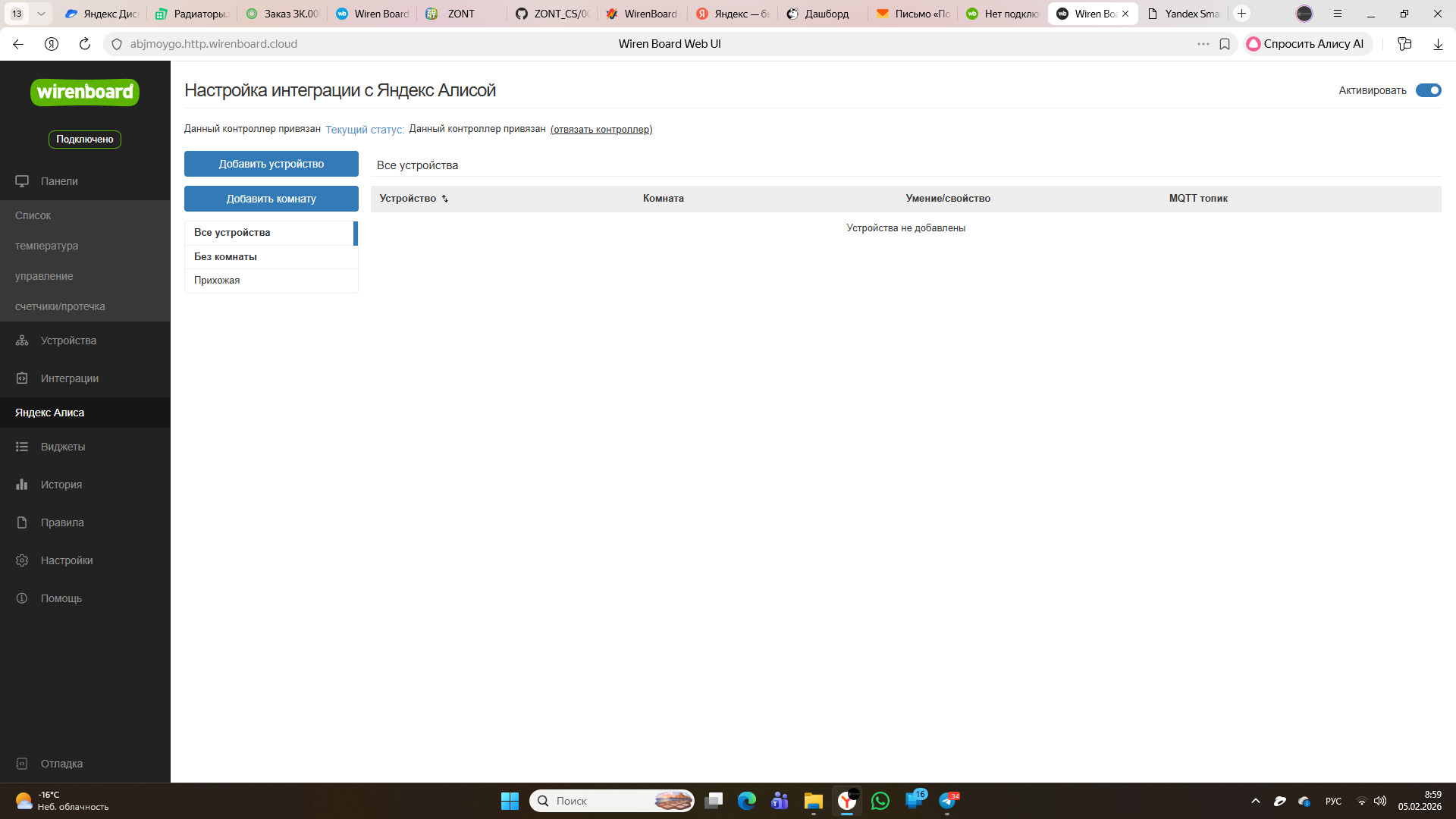Open Интеграции icon in sidebar
Image resolution: width=1456 pixels, height=819 pixels.
(22, 378)
